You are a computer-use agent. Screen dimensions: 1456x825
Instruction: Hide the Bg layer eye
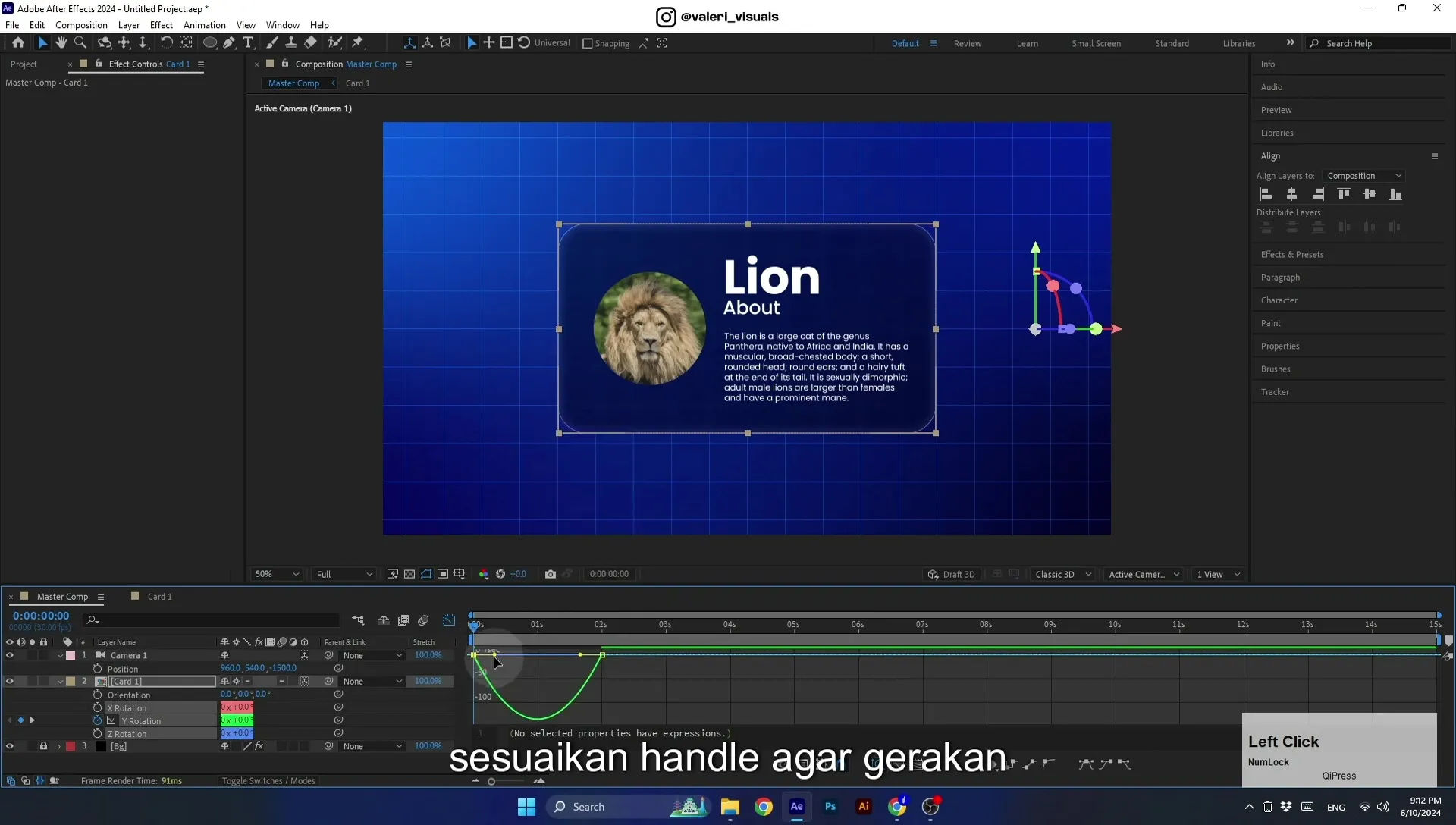pyautogui.click(x=10, y=746)
